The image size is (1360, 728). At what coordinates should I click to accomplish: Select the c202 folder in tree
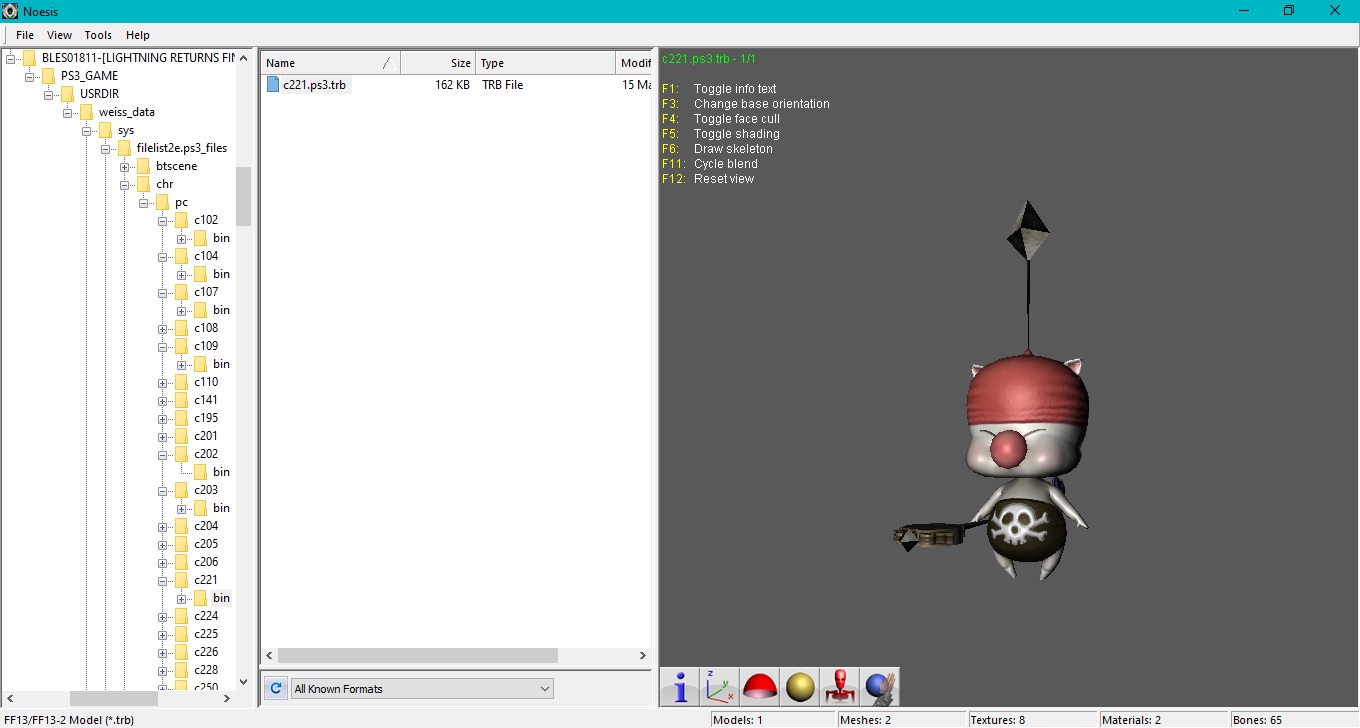(x=206, y=454)
